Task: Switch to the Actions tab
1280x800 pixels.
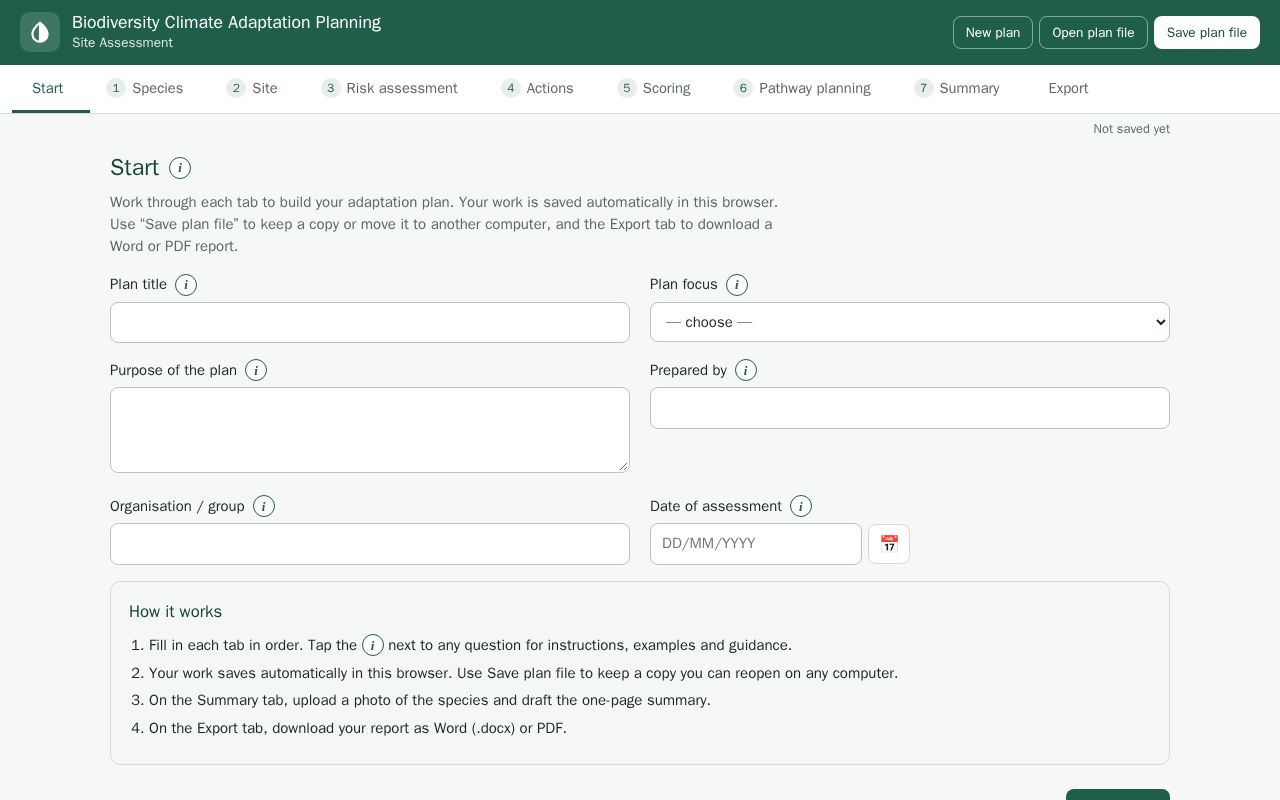Action: pyautogui.click(x=538, y=88)
